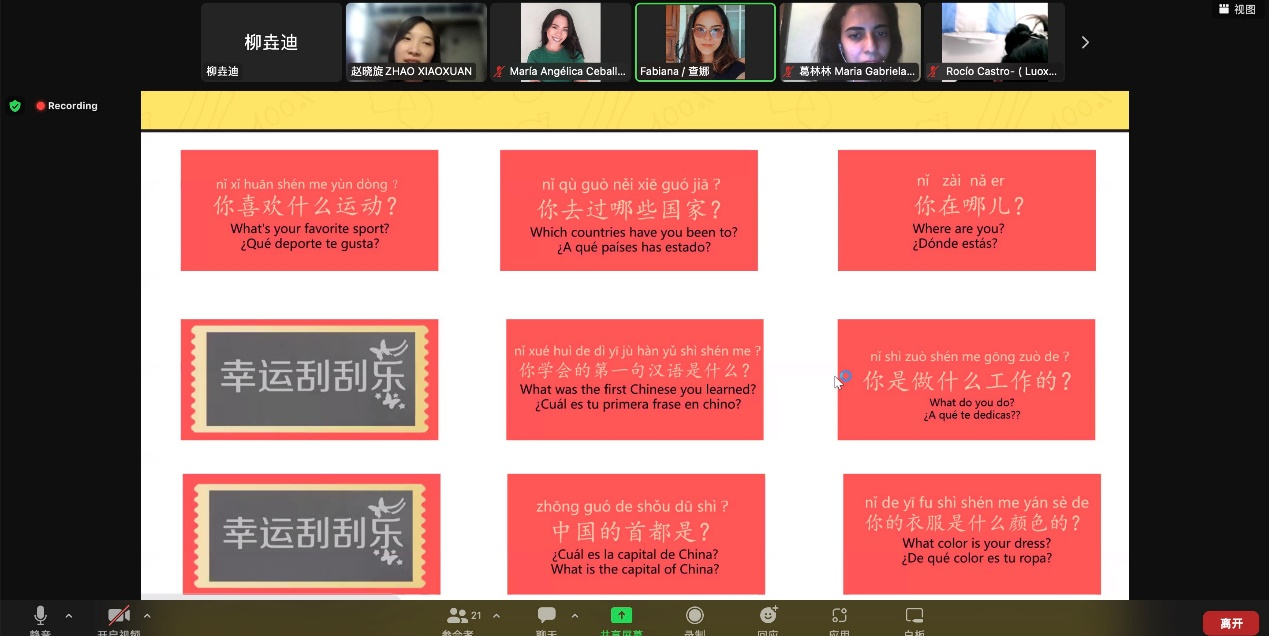The image size is (1269, 636).
Task: Expand the chat options arrow
Action: 574,616
